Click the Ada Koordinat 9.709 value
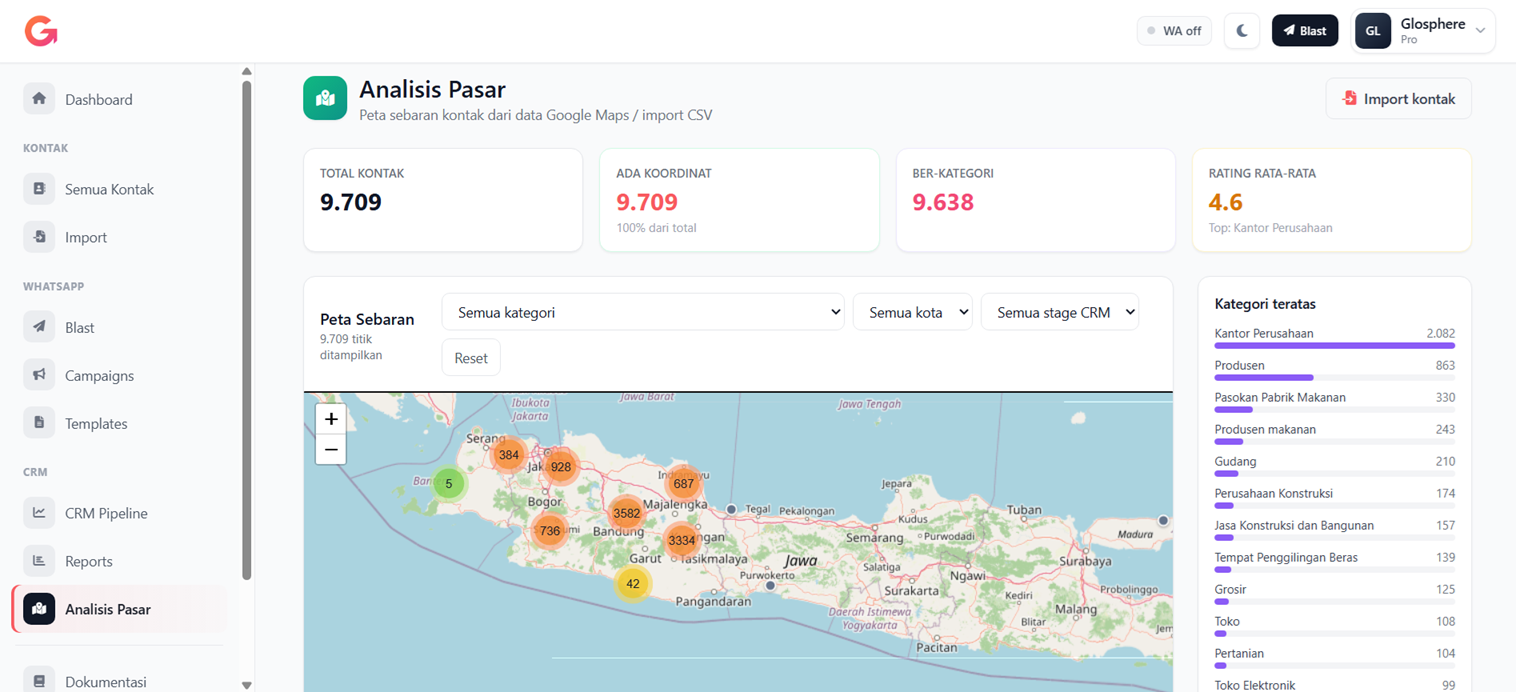Viewport: 1516px width, 692px height. click(647, 202)
